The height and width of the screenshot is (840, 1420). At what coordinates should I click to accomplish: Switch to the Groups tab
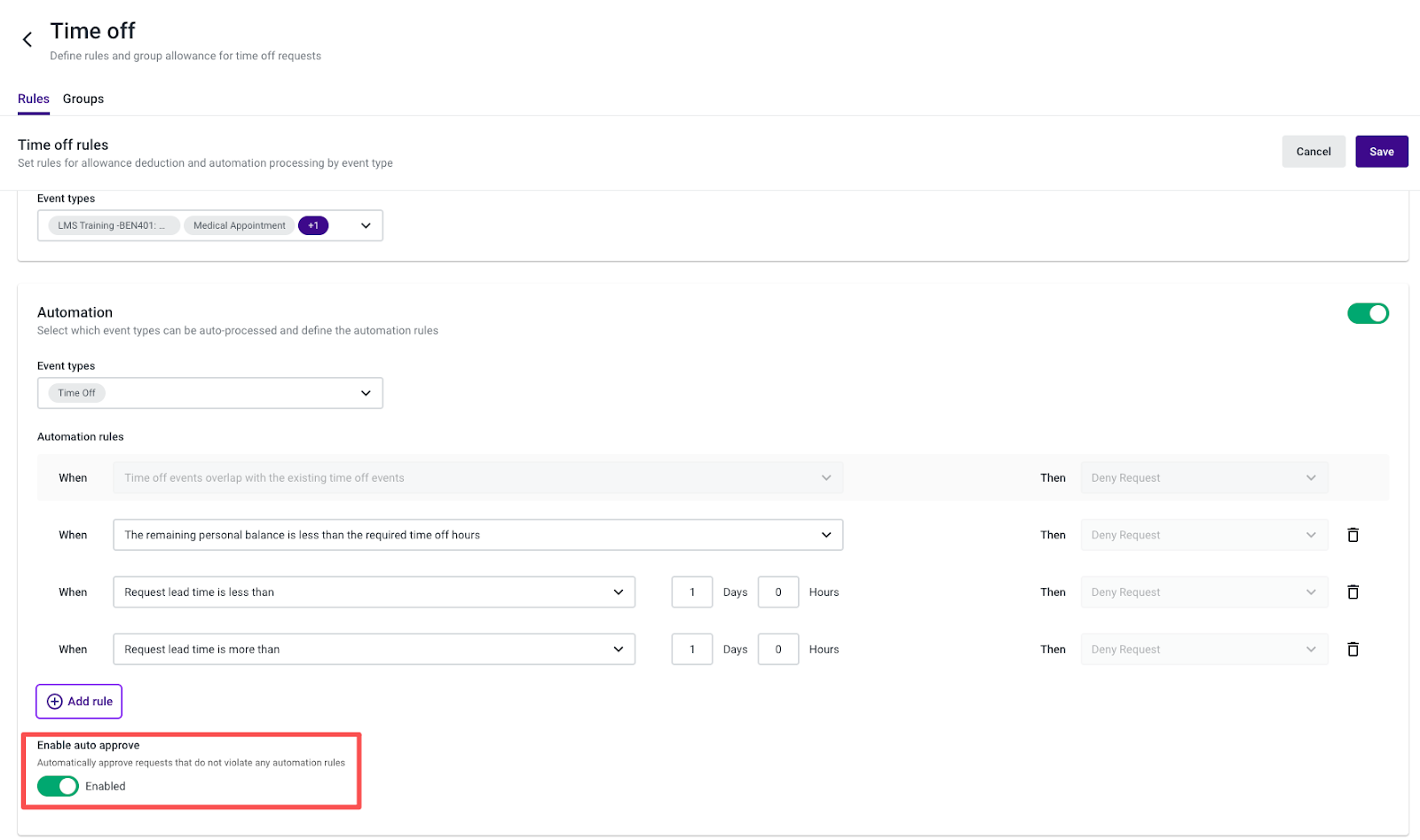point(83,98)
